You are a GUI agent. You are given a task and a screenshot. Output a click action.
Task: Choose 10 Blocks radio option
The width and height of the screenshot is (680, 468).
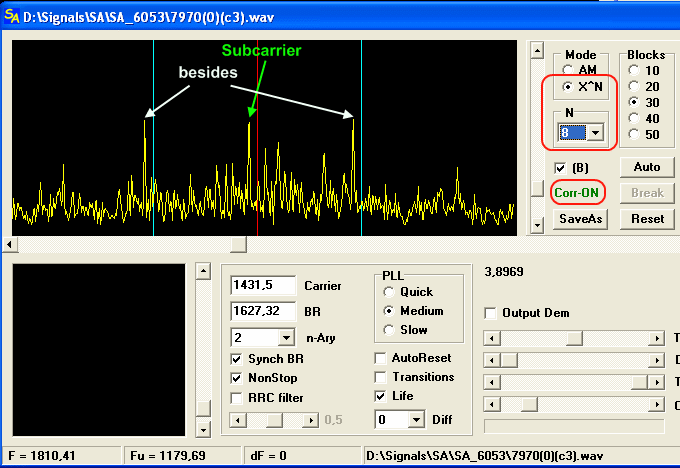pyautogui.click(x=633, y=70)
